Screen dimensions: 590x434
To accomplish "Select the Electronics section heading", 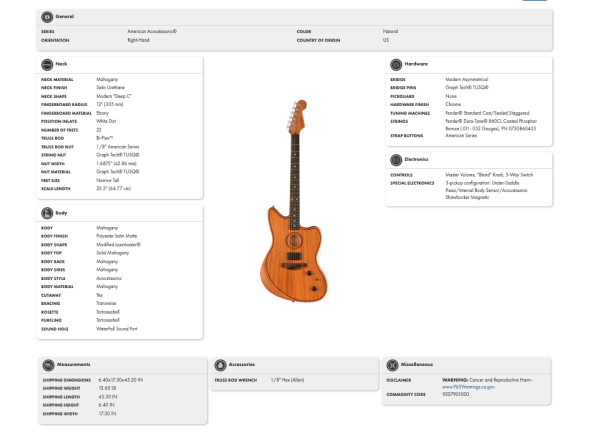I will pos(416,159).
